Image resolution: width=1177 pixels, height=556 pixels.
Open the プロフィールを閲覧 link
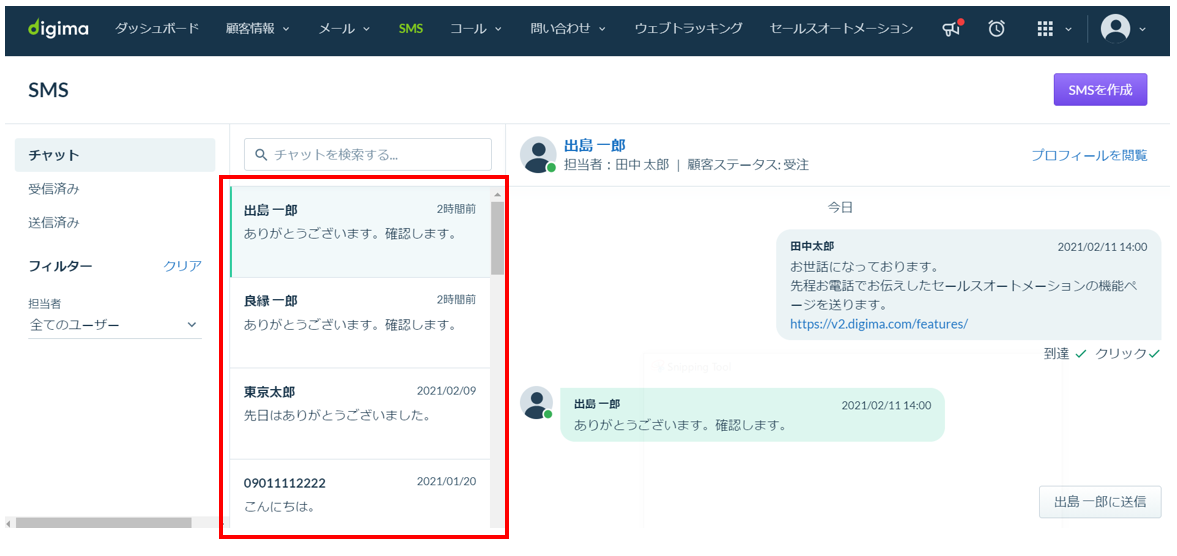click(x=1089, y=155)
